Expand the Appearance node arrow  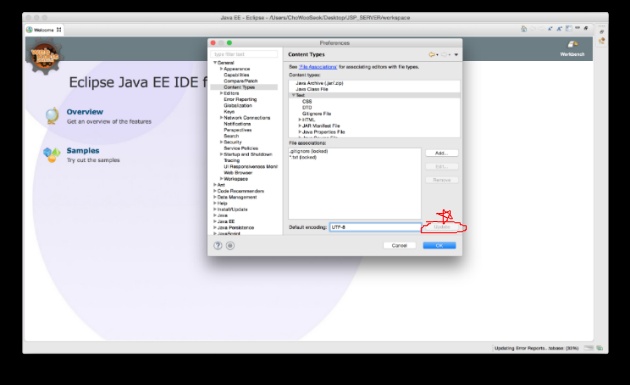coord(221,69)
